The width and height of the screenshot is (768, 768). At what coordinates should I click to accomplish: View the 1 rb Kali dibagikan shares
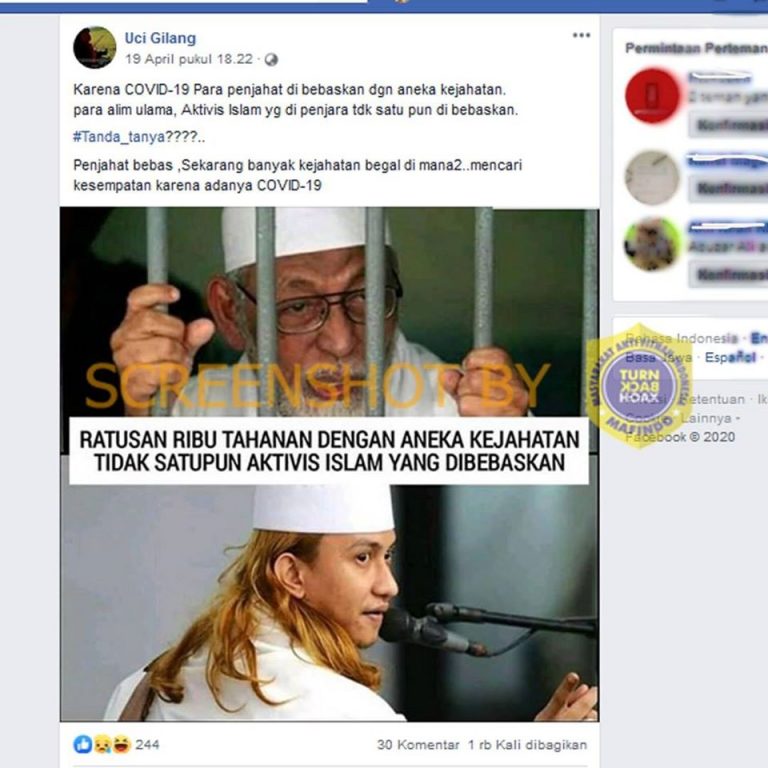click(x=527, y=744)
